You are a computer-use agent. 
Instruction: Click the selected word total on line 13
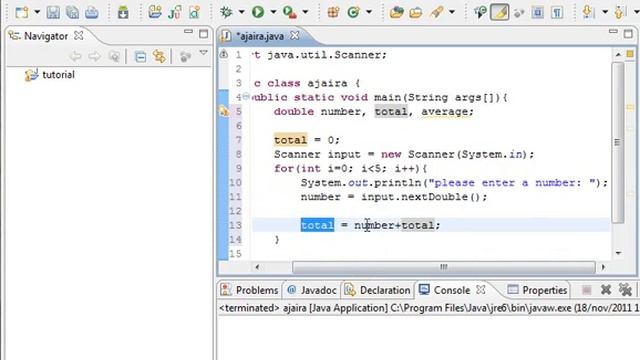point(317,225)
